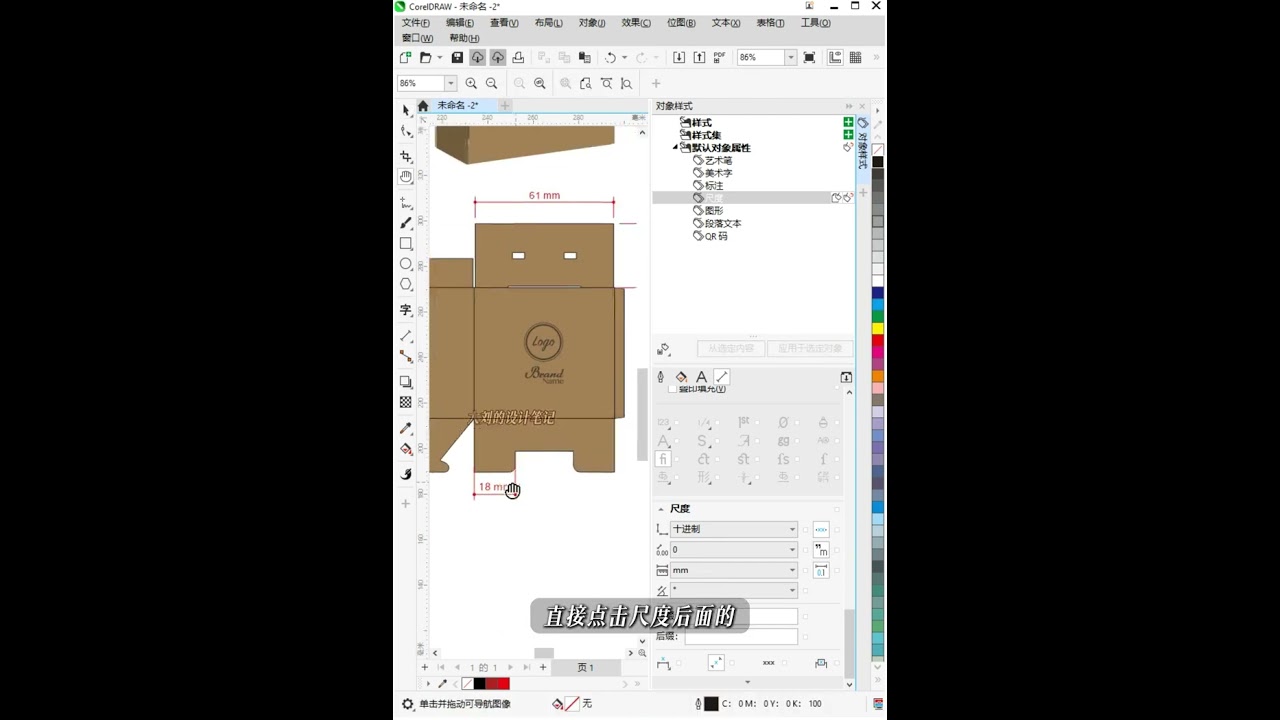
Task: Add a new style set with 样式集 plus icon
Action: click(x=848, y=134)
